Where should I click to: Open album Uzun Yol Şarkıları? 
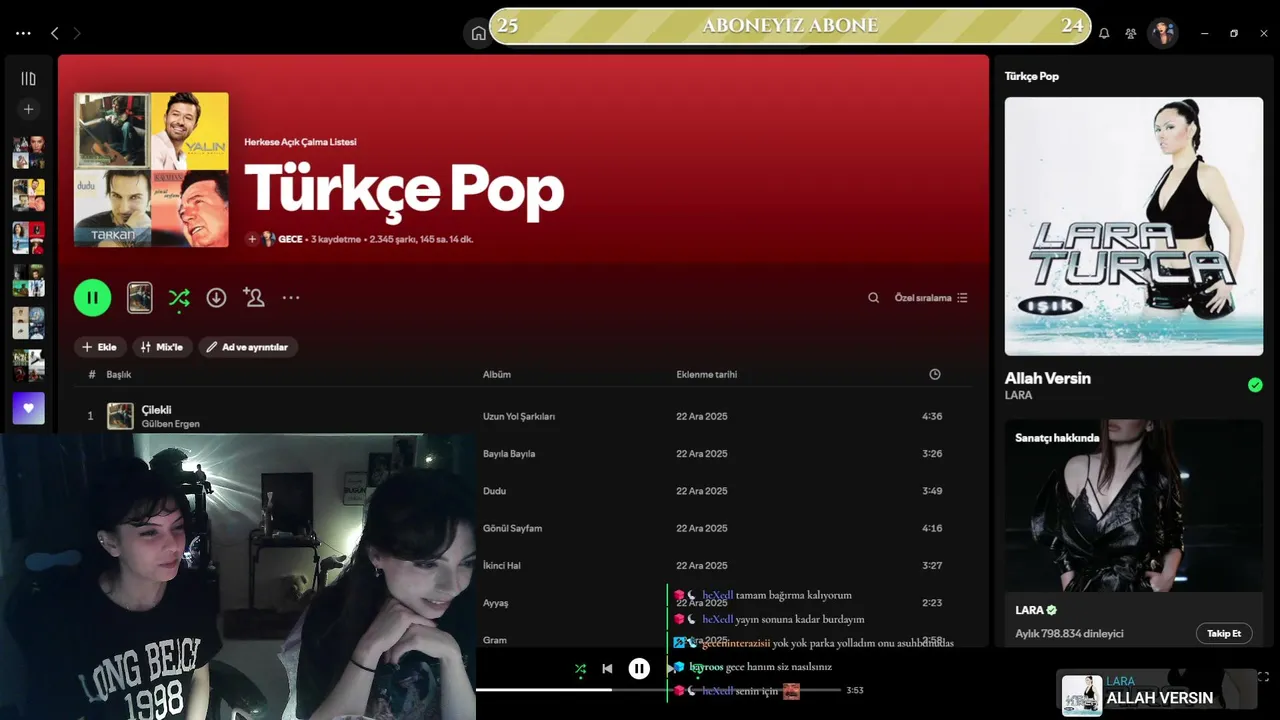pos(519,416)
